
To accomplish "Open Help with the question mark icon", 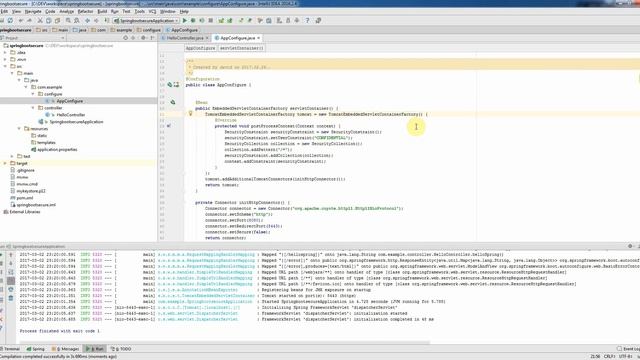I will pos(307,20).
